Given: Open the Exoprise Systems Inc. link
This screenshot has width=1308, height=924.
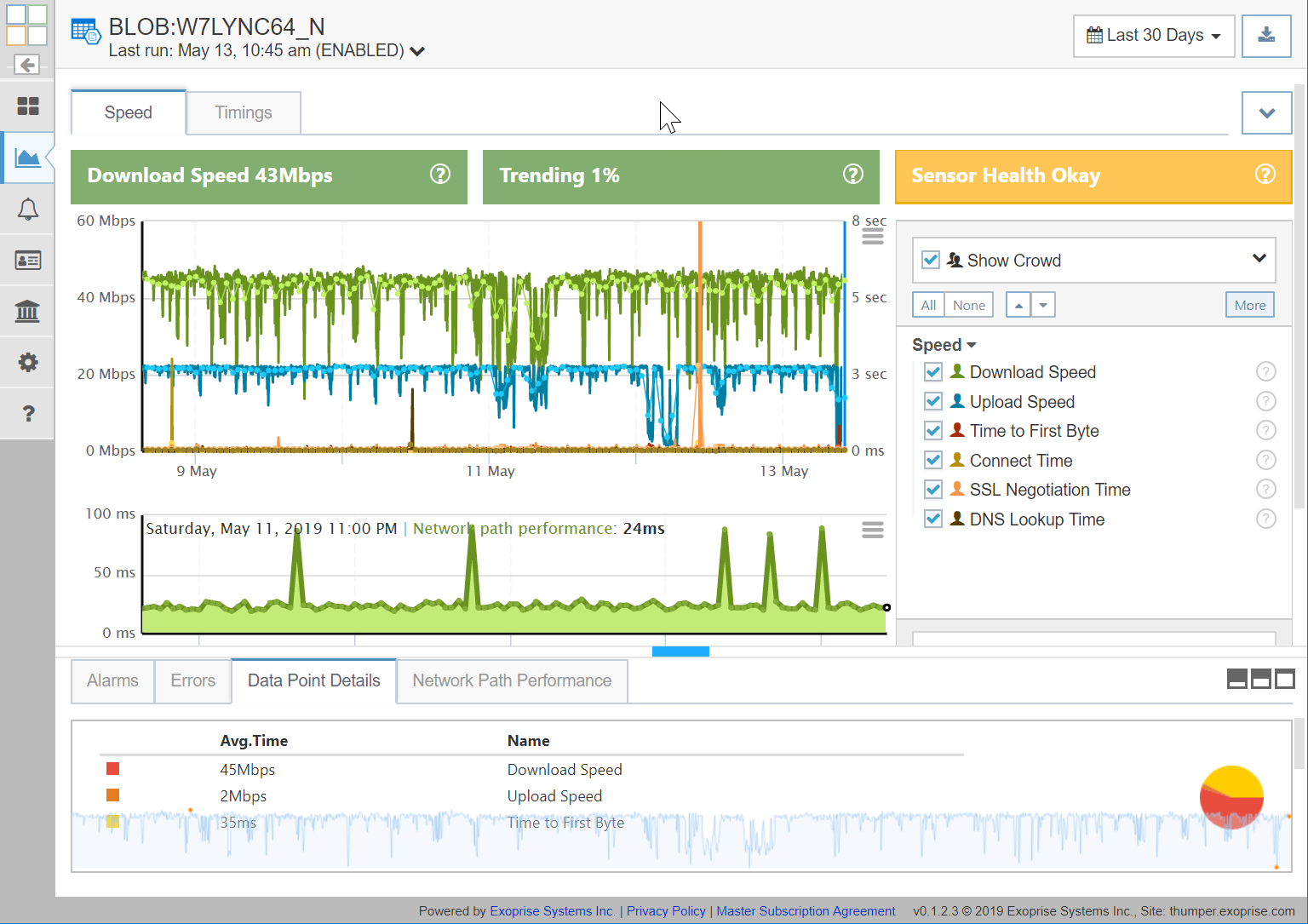Looking at the screenshot, I should [x=553, y=911].
